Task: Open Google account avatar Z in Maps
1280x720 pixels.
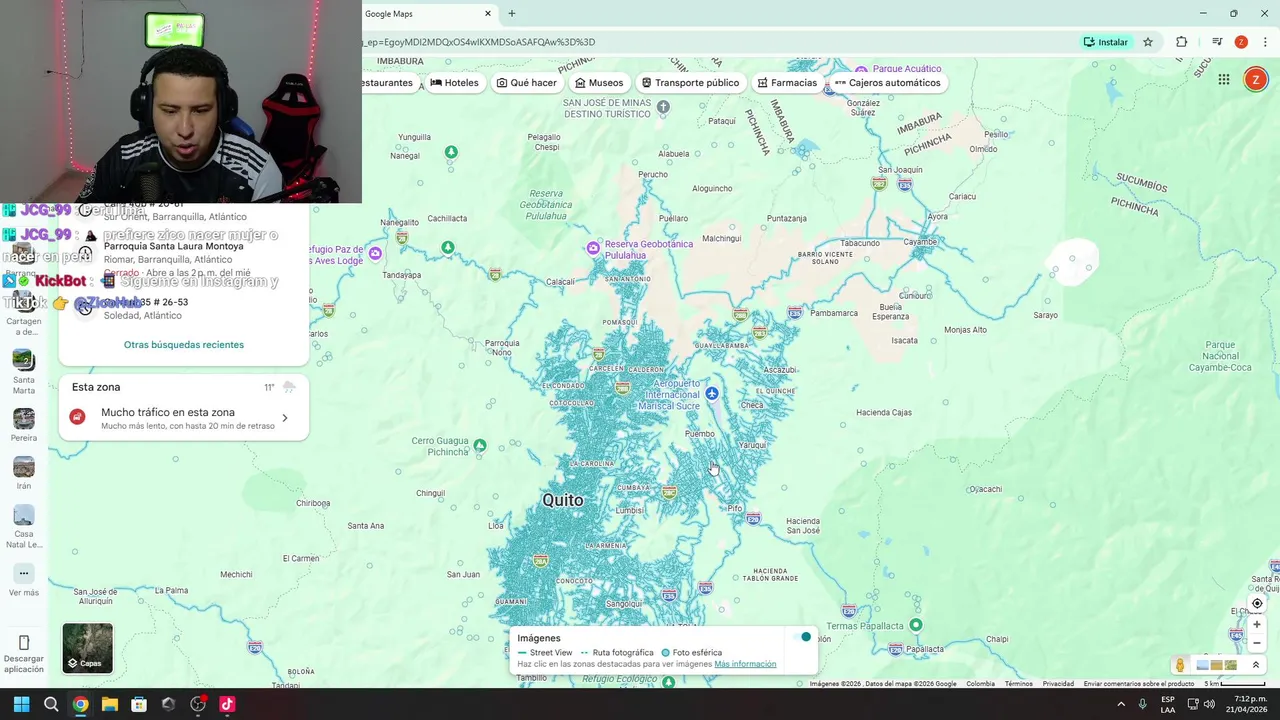Action: click(x=1255, y=80)
